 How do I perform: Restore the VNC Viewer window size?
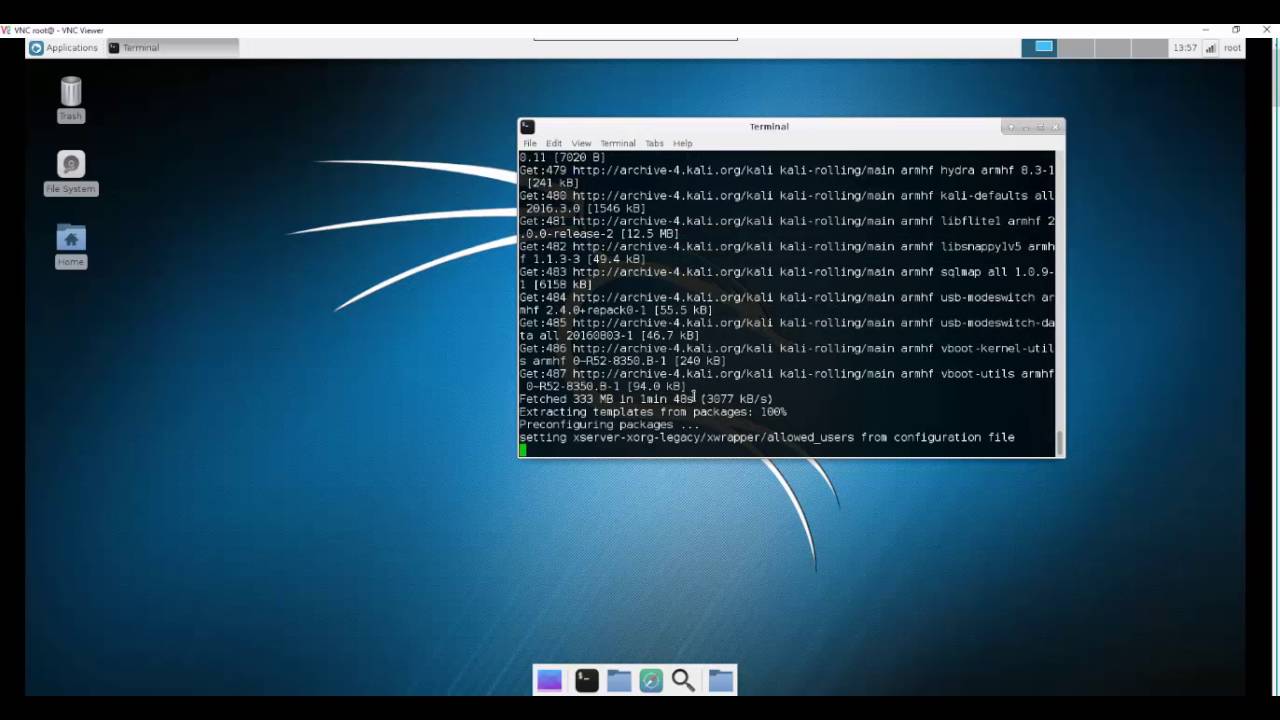coord(1236,30)
